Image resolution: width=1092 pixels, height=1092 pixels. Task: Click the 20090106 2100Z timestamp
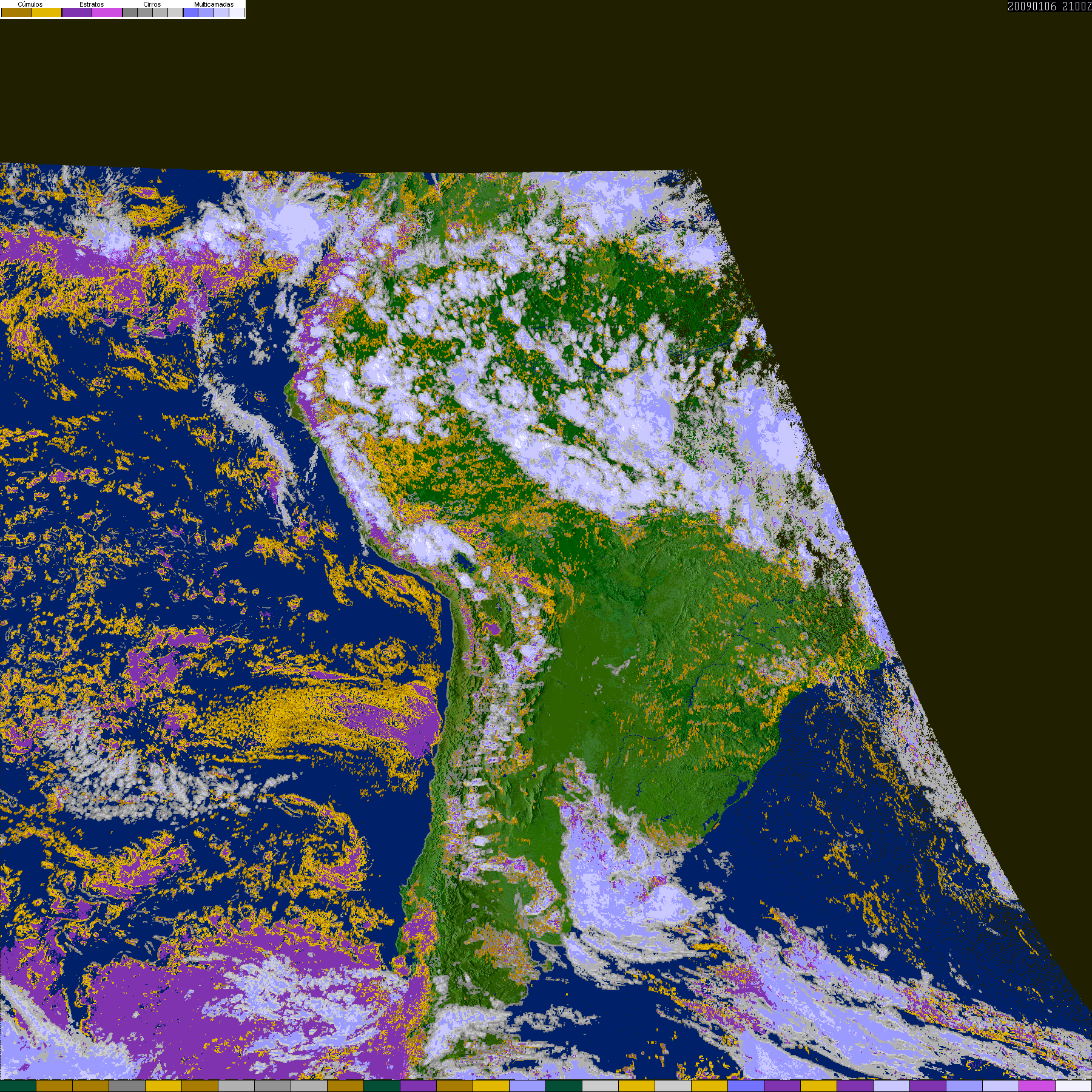[x=1050, y=6]
